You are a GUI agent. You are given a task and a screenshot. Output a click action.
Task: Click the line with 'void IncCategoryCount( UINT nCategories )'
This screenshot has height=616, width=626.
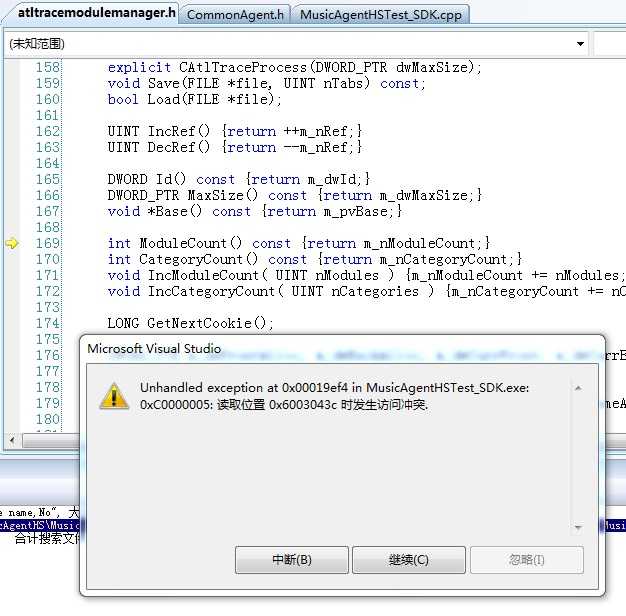[365, 291]
